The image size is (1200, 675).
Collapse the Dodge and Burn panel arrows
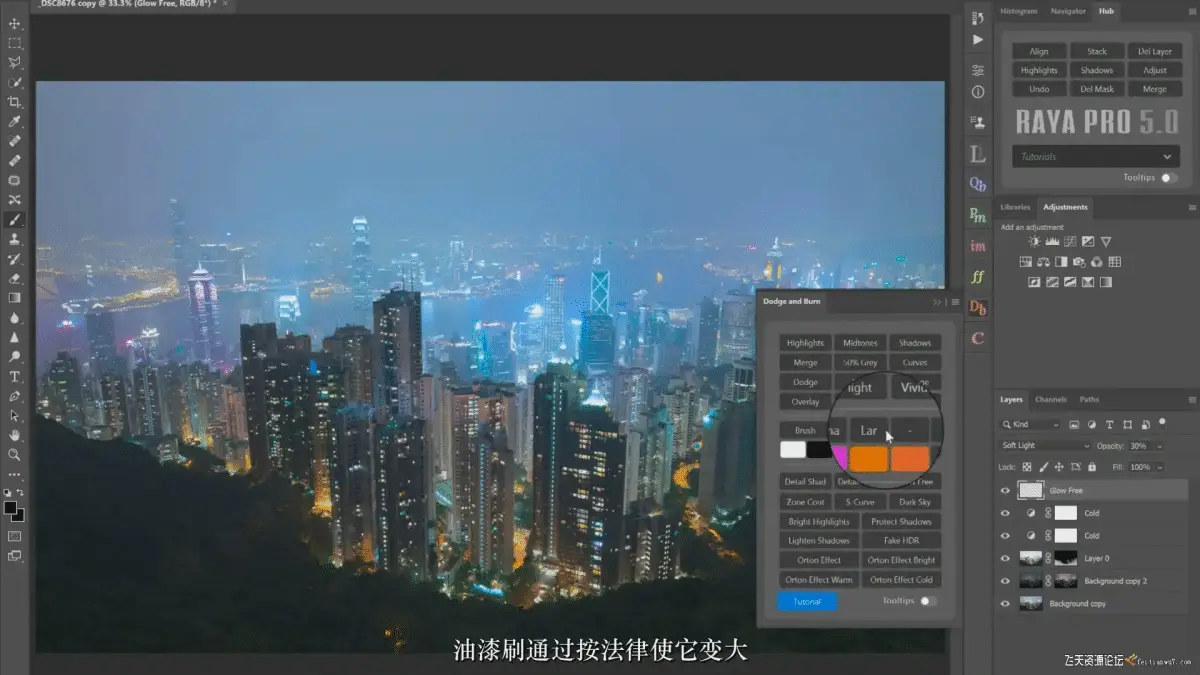point(938,301)
